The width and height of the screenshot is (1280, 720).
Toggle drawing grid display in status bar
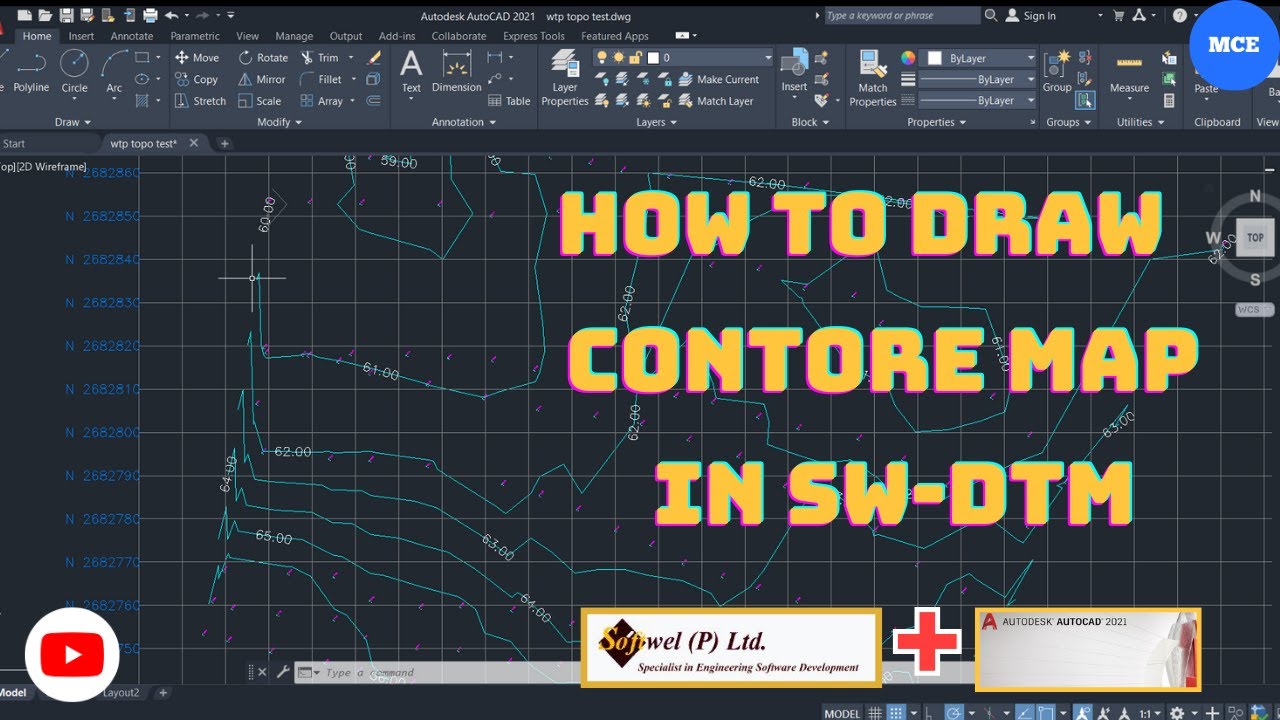(875, 713)
